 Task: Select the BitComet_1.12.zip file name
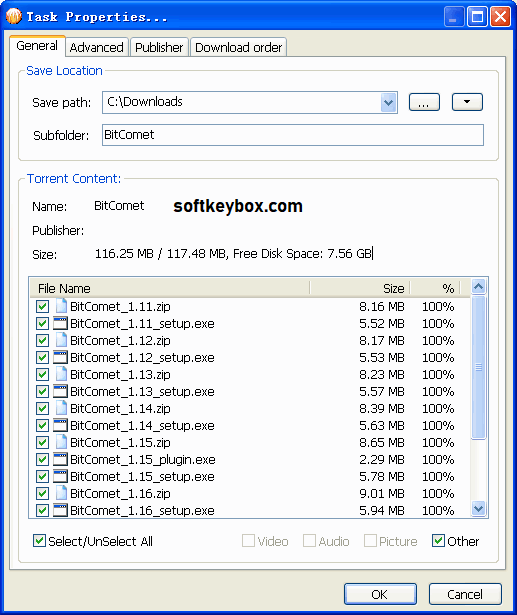120,340
